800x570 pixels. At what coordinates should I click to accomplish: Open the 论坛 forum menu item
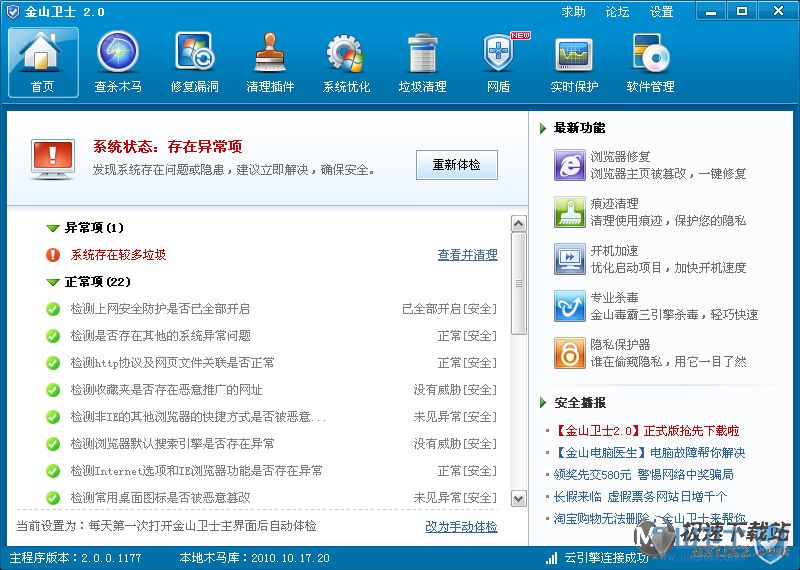click(x=617, y=12)
